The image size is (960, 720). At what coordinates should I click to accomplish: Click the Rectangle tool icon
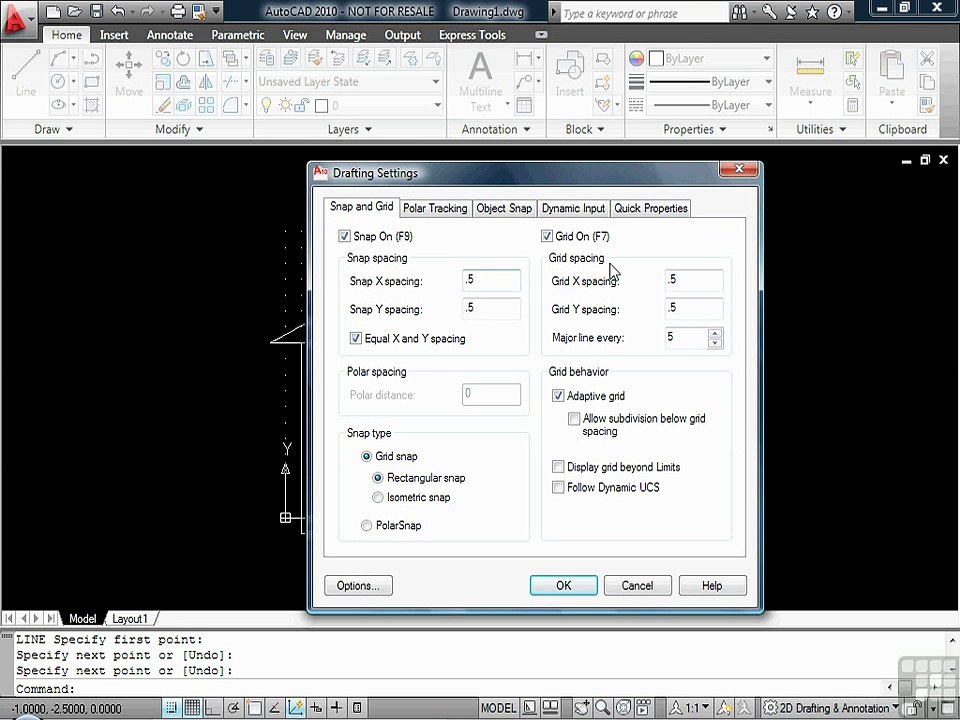click(x=92, y=81)
